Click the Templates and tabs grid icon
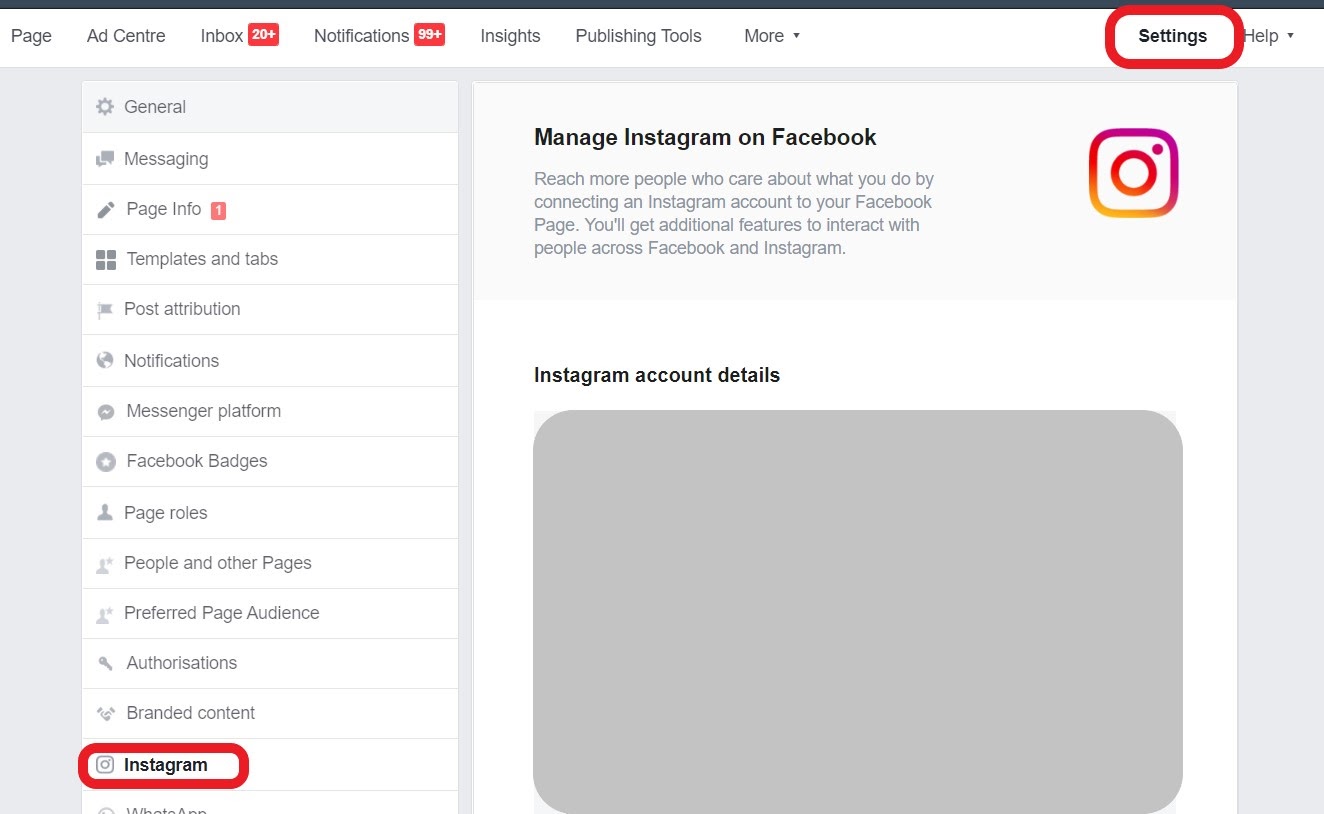The height and width of the screenshot is (814, 1324). point(105,260)
